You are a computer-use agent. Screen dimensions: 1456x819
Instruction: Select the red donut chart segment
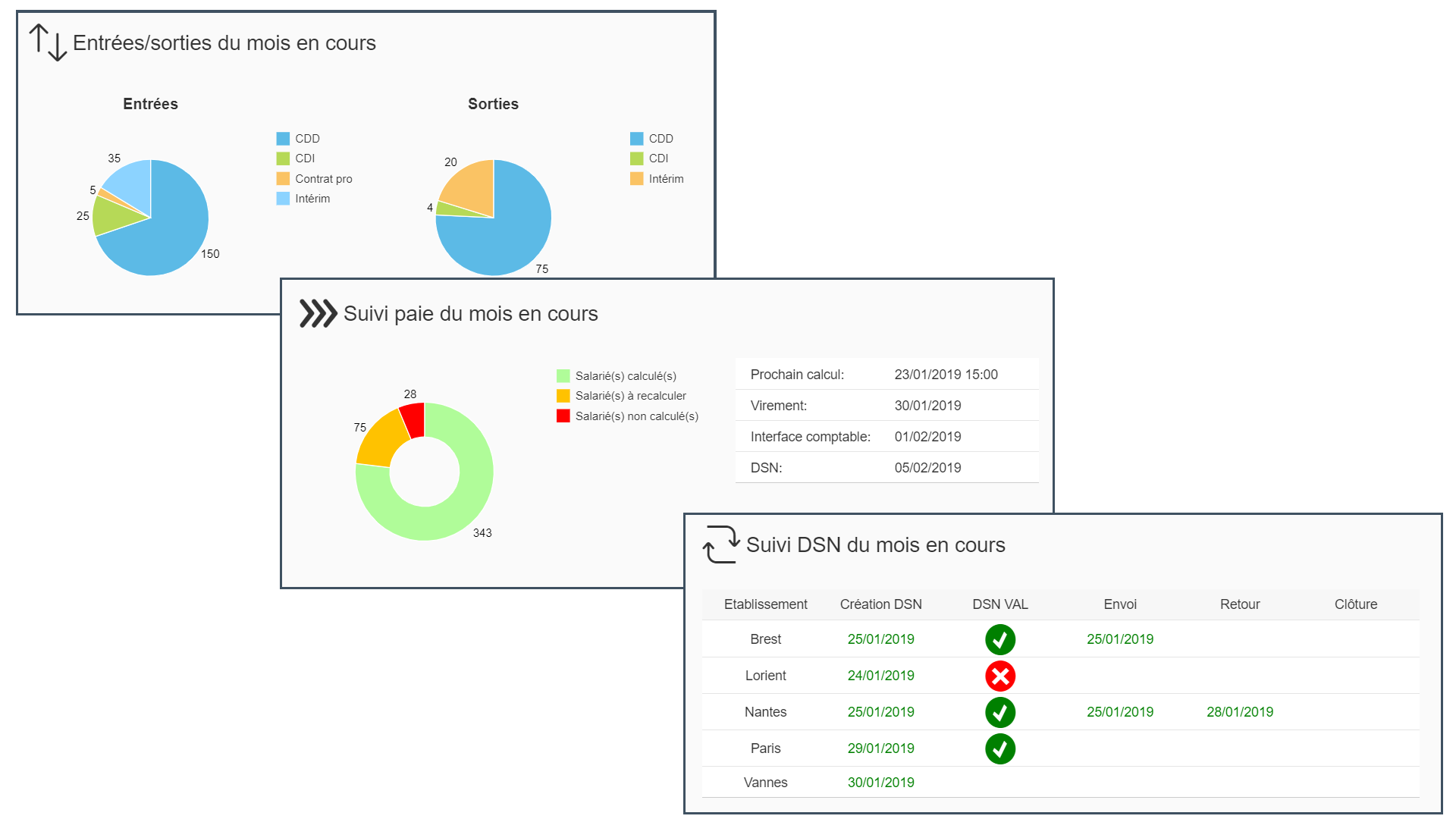pyautogui.click(x=413, y=419)
